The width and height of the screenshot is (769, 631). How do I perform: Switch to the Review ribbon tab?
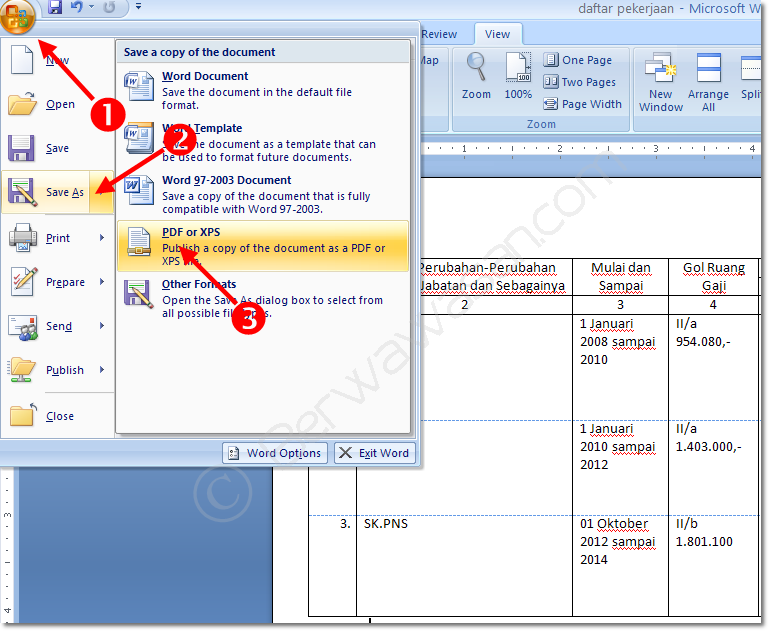pyautogui.click(x=439, y=34)
